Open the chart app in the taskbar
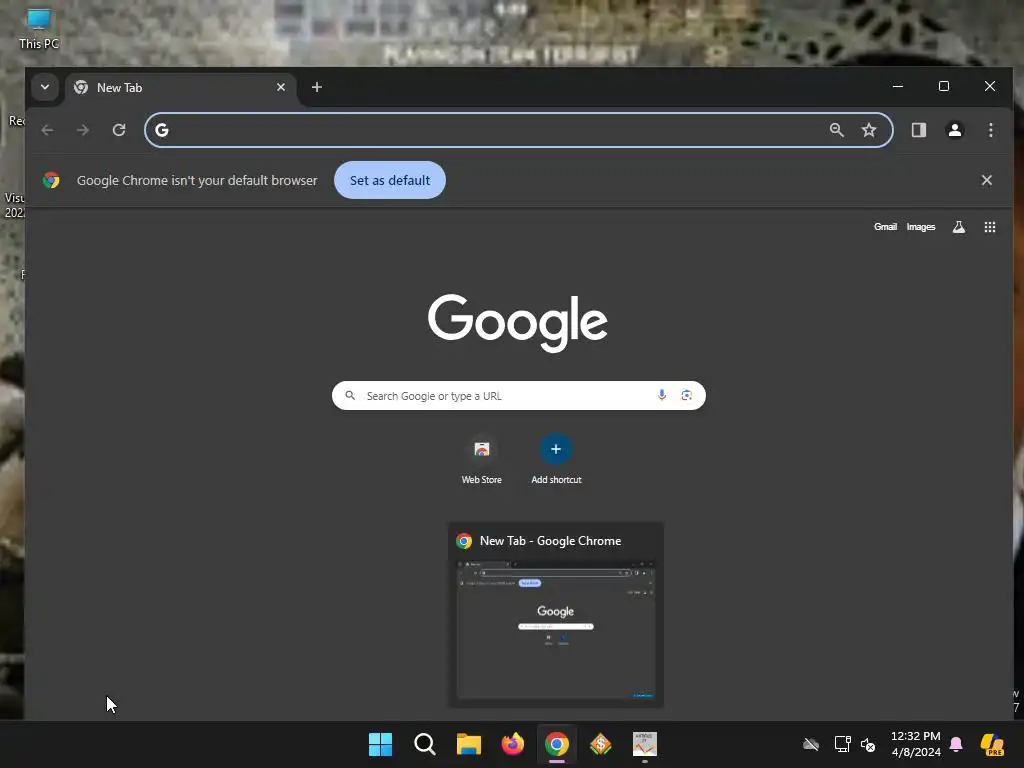This screenshot has width=1024, height=768. (645, 744)
